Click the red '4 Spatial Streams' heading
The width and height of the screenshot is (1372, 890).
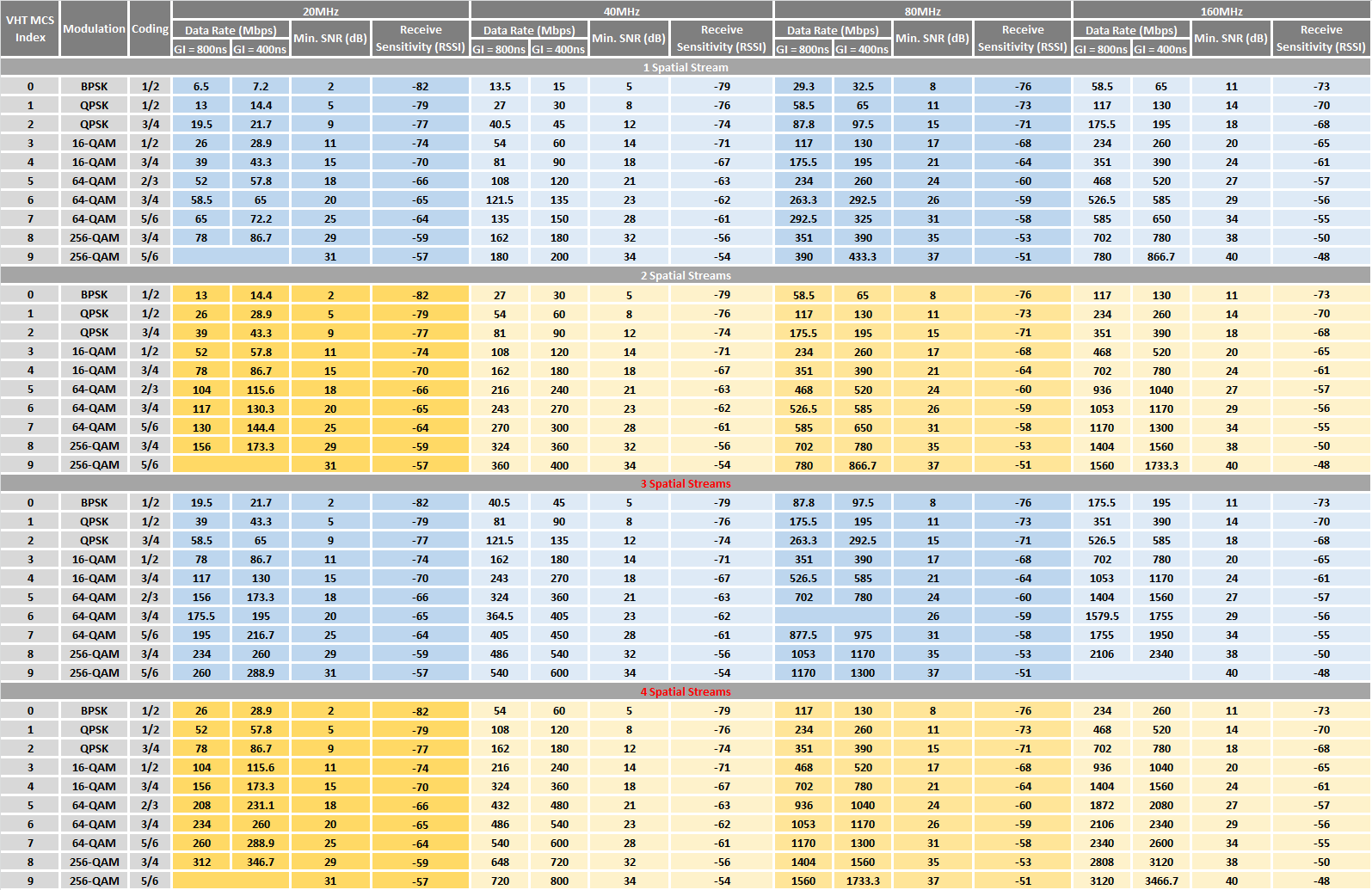(x=686, y=691)
